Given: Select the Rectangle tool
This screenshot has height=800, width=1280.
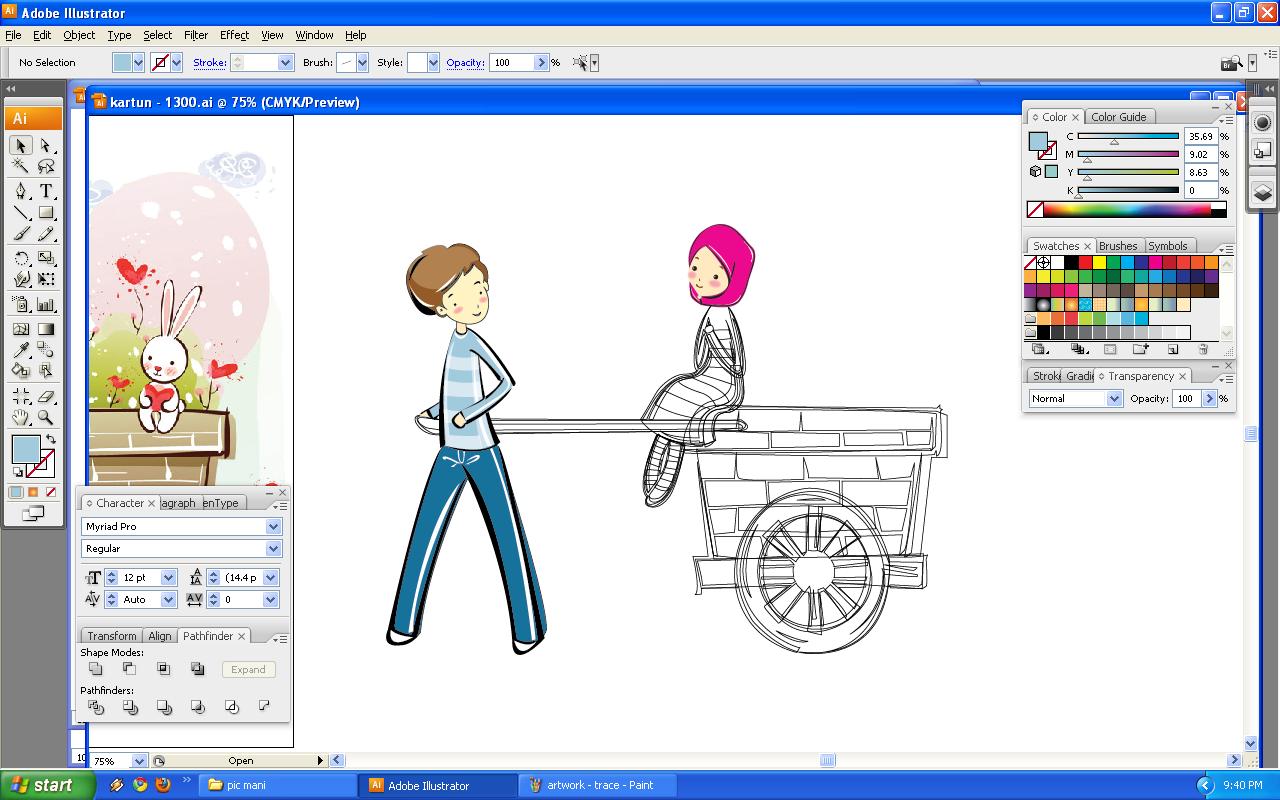Looking at the screenshot, I should pos(46,212).
